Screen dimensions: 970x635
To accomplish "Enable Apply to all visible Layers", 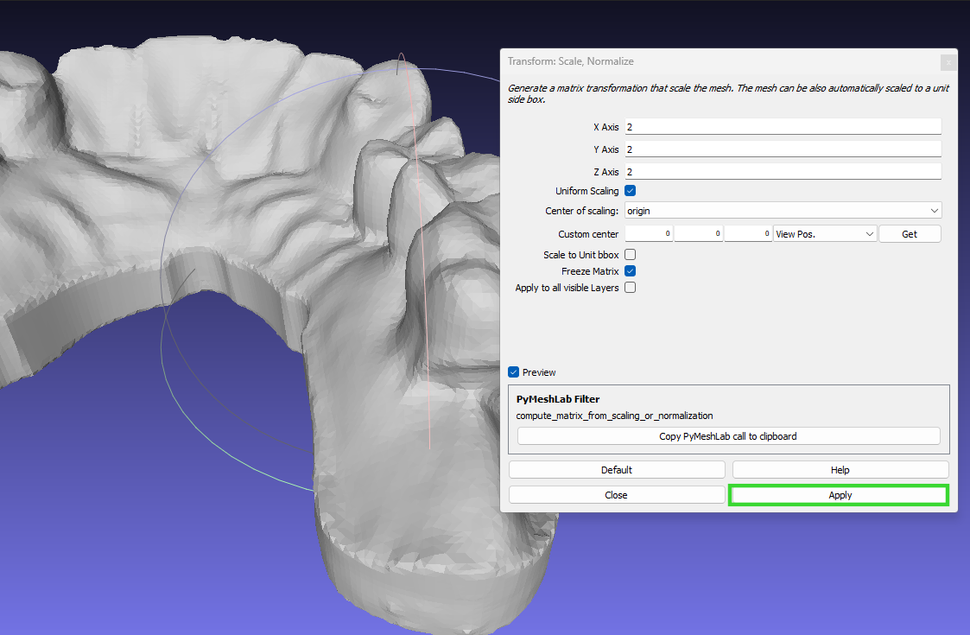I will pyautogui.click(x=629, y=287).
